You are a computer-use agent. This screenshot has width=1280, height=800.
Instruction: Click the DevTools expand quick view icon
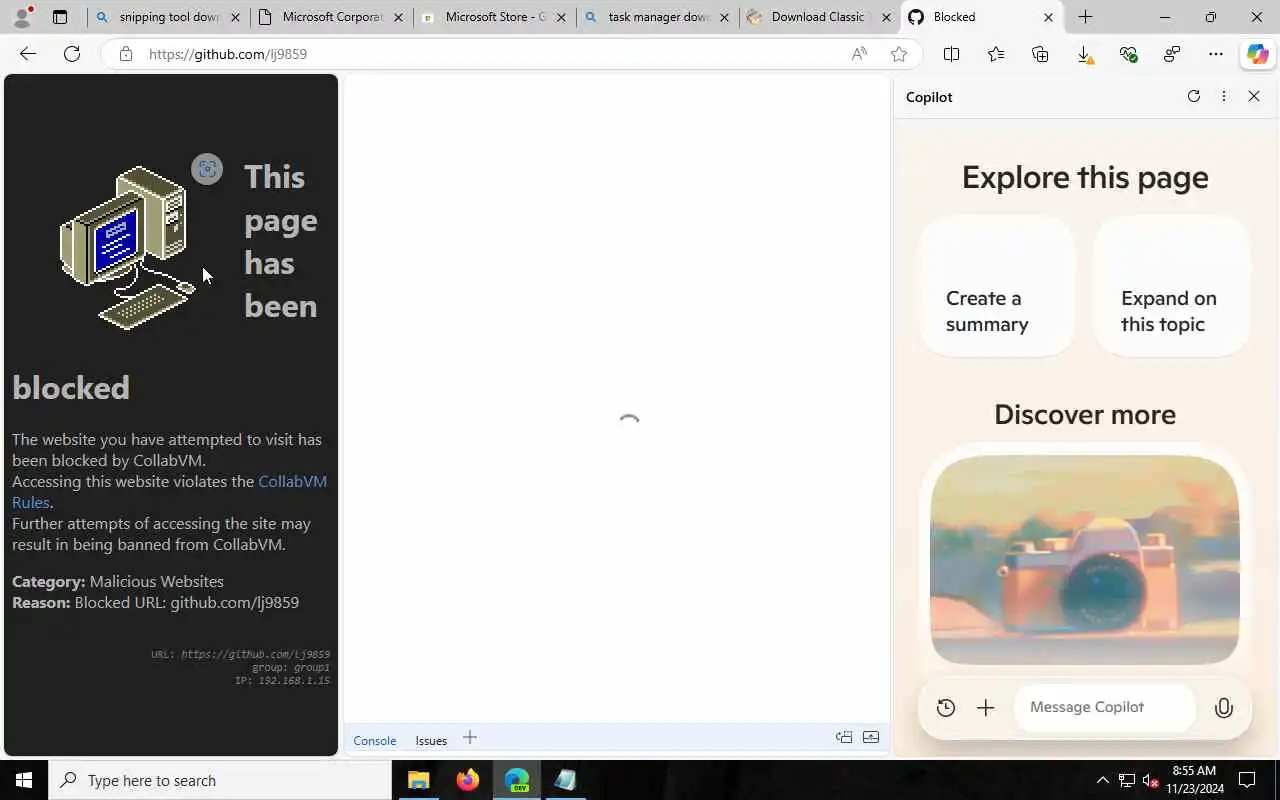click(x=871, y=737)
